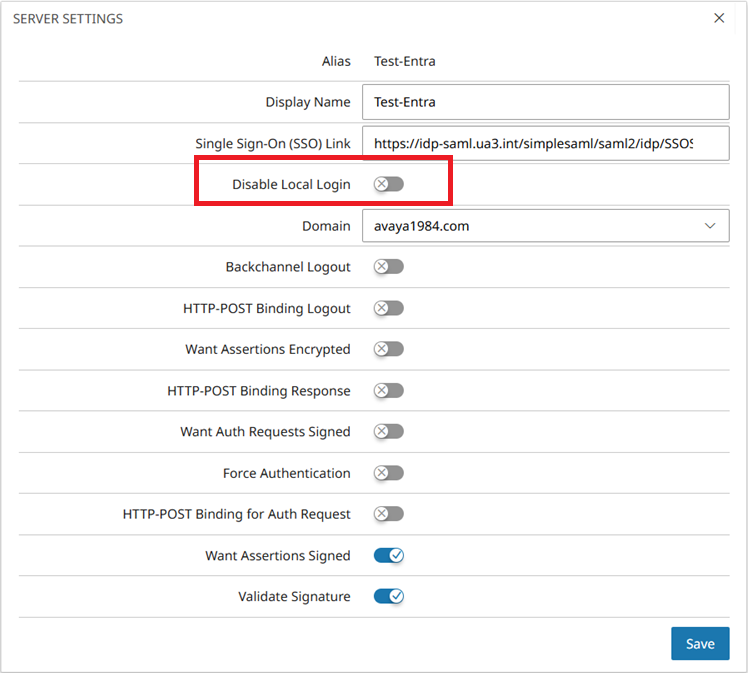
Task: Expand Domain list using chevron arrow
Action: click(710, 226)
